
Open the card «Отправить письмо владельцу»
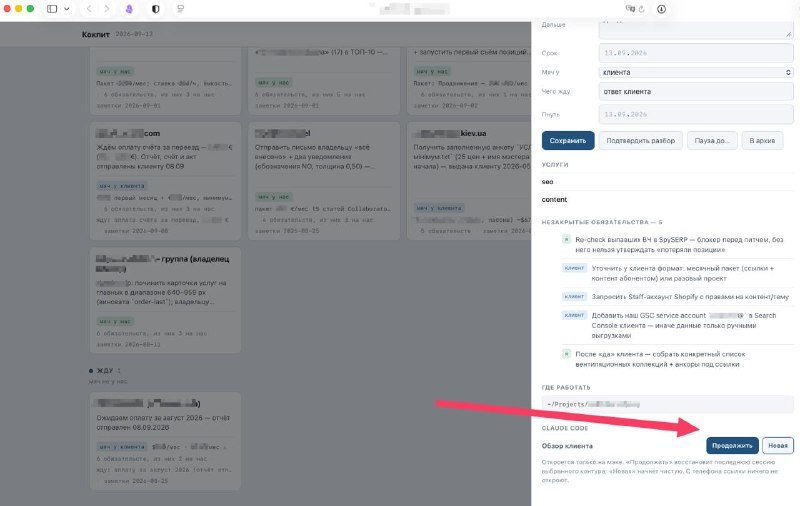pyautogui.click(x=324, y=181)
